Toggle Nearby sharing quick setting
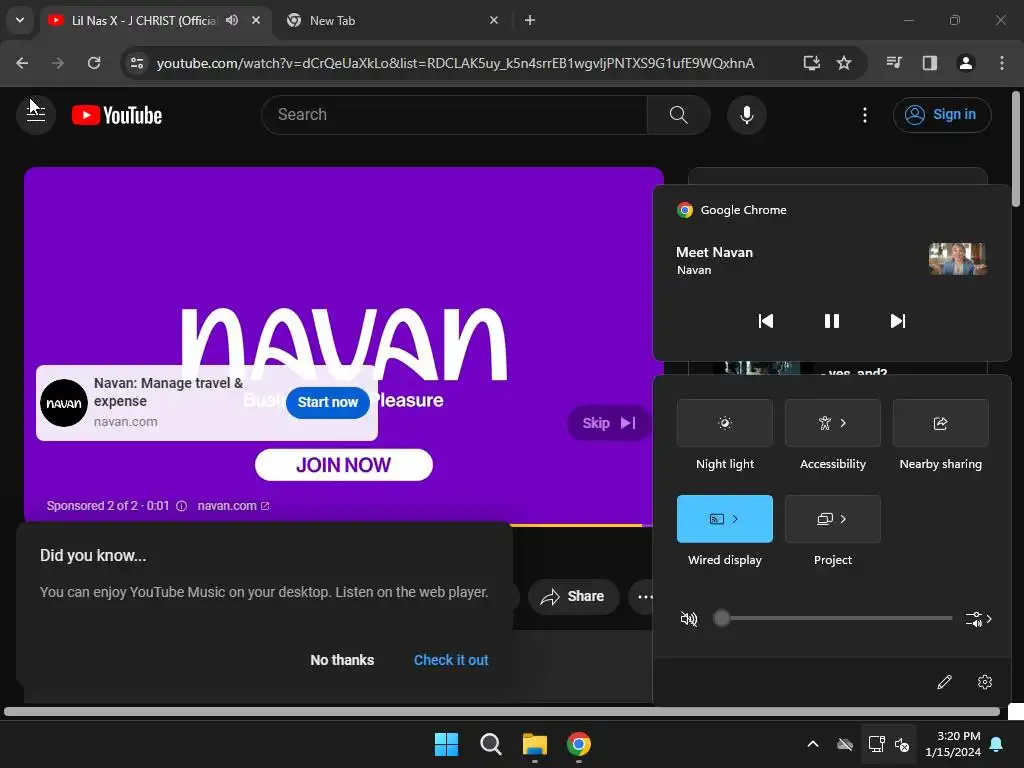1024x768 pixels. coord(940,423)
